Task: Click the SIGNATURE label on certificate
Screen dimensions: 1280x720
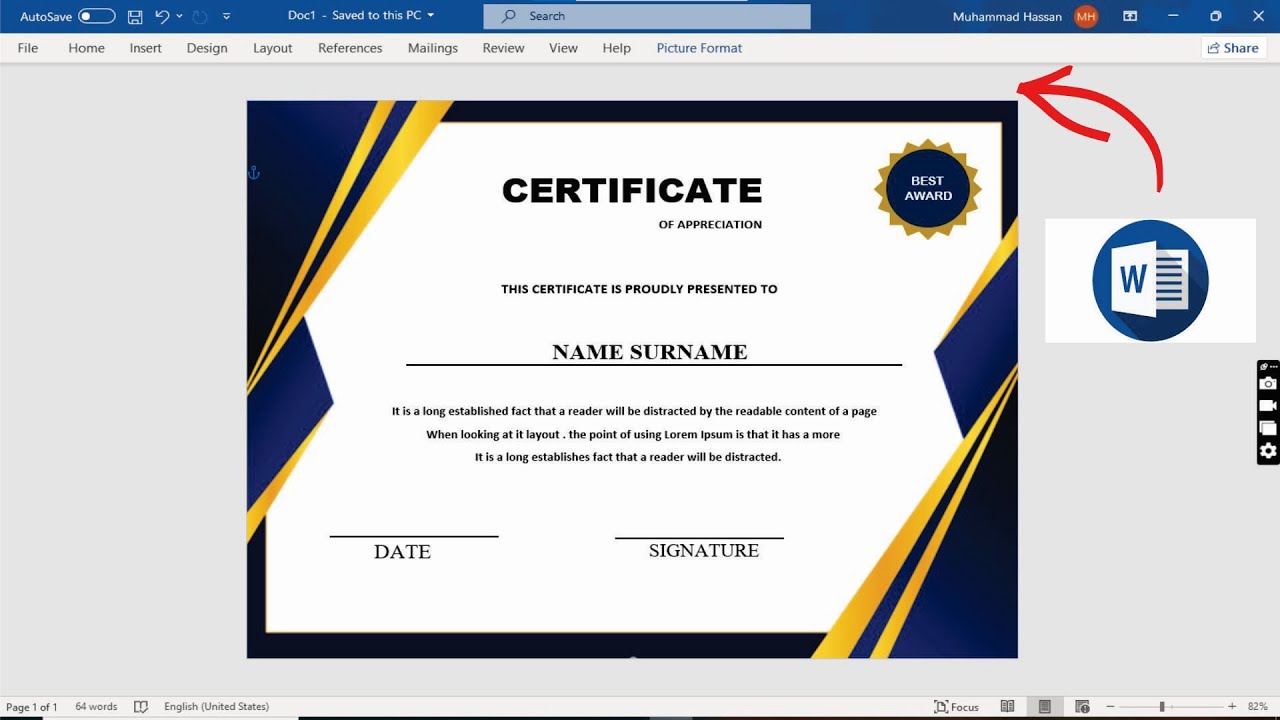Action: (x=704, y=551)
